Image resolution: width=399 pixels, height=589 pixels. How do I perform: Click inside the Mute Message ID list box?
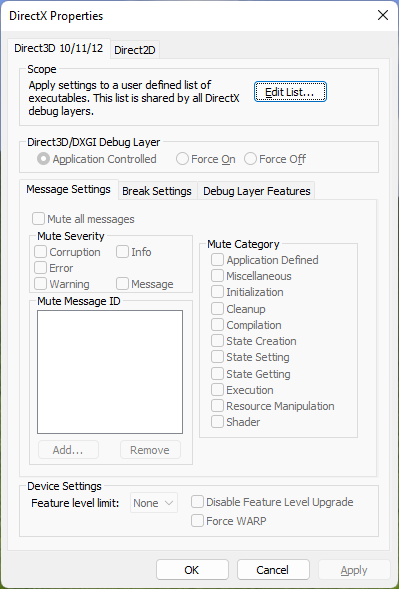(110, 372)
